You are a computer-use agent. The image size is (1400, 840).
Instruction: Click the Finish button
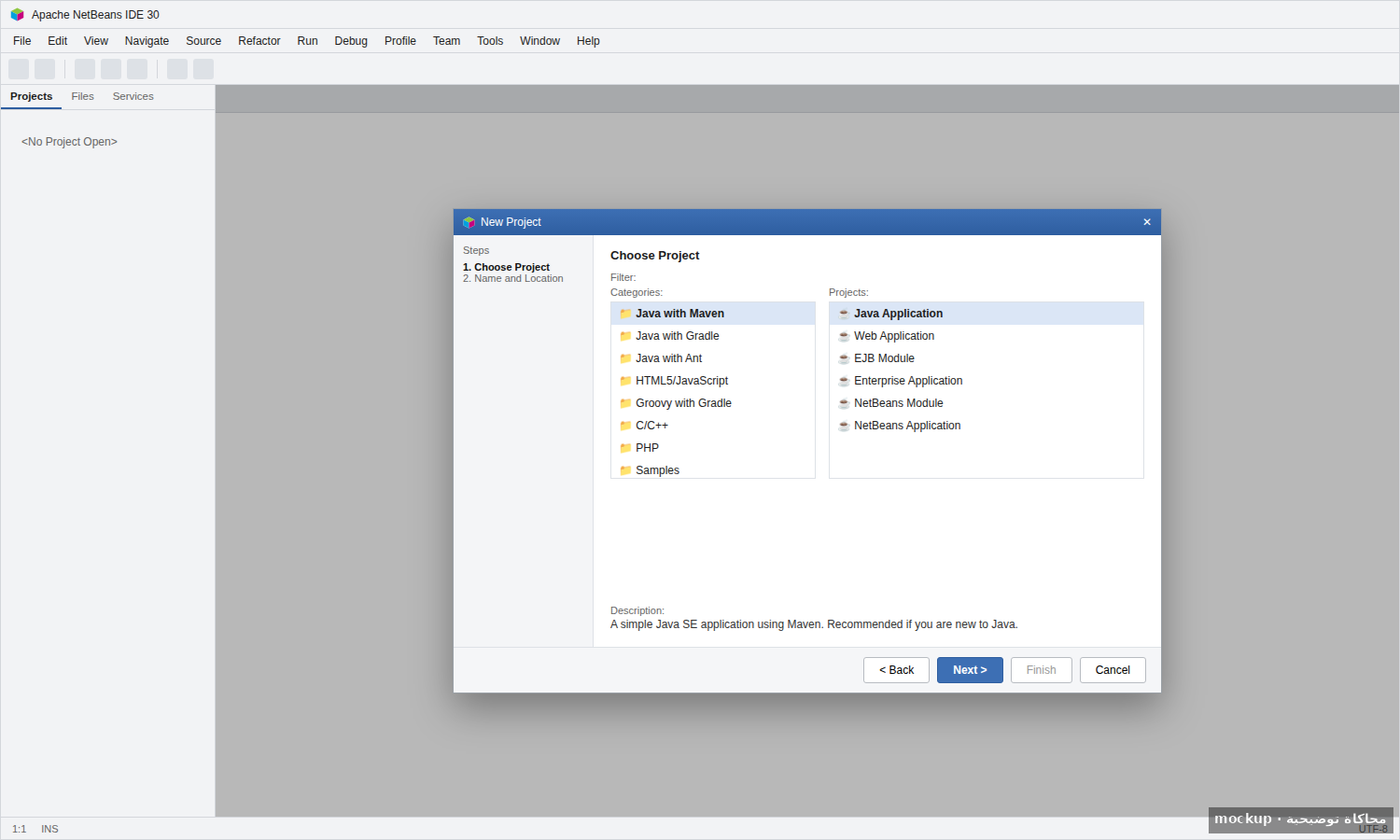(x=1042, y=670)
